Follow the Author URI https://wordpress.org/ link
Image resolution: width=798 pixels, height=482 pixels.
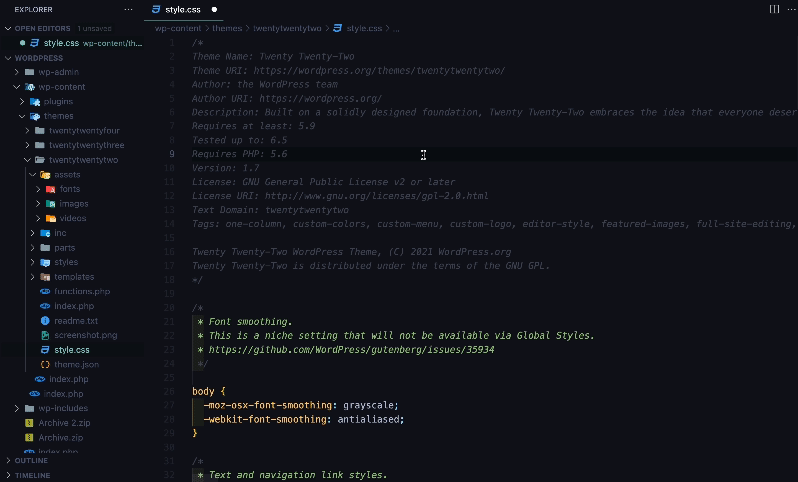point(320,98)
